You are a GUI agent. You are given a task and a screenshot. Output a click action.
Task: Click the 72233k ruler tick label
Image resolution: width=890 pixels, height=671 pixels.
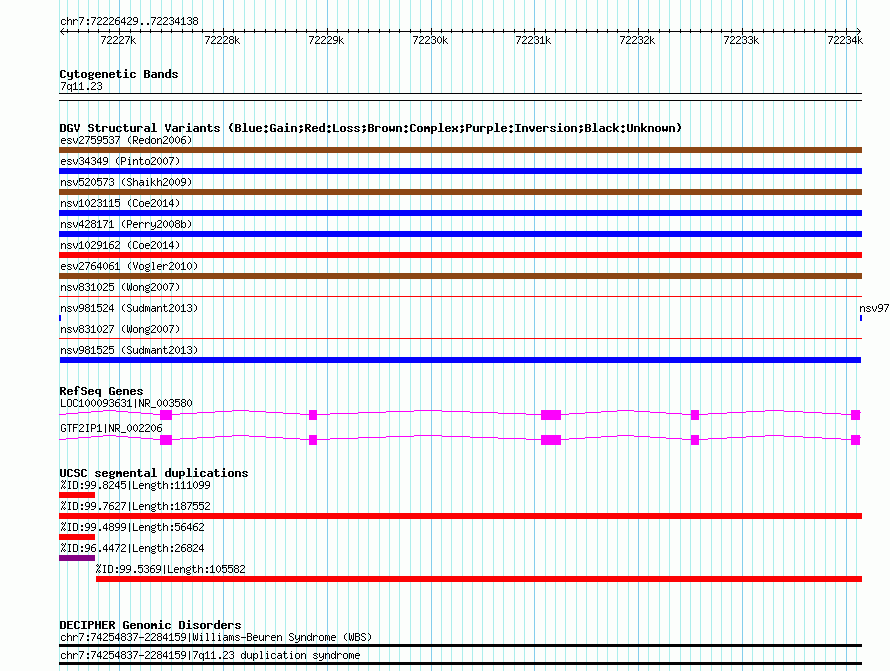tap(741, 40)
